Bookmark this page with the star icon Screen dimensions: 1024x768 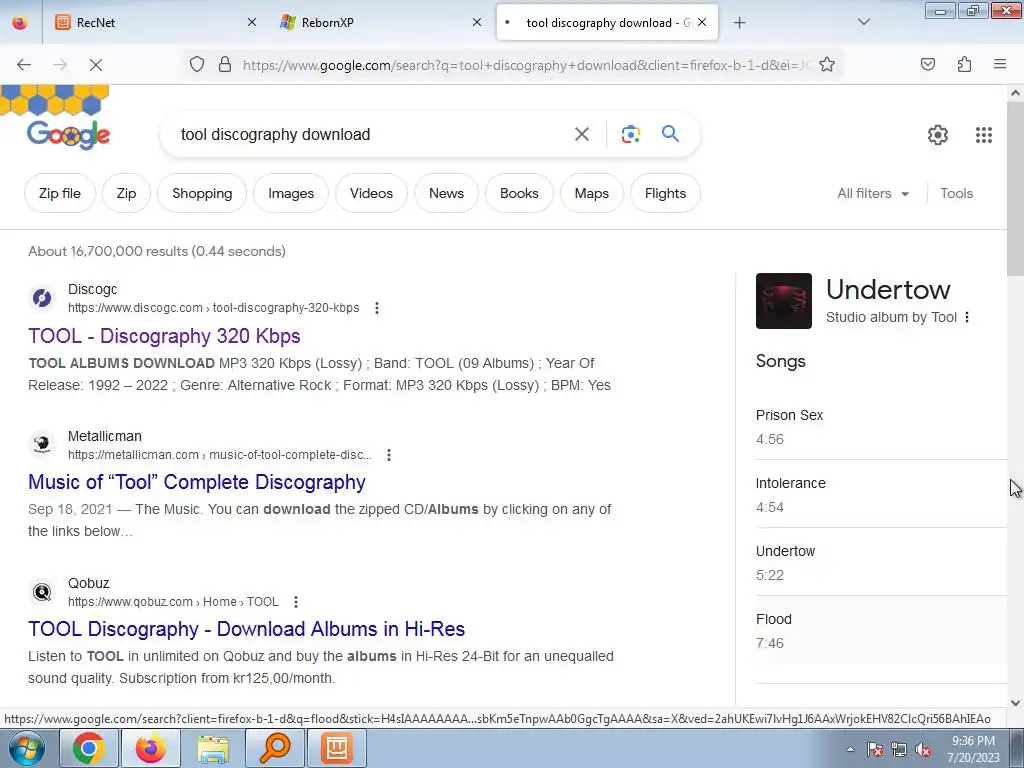click(827, 64)
